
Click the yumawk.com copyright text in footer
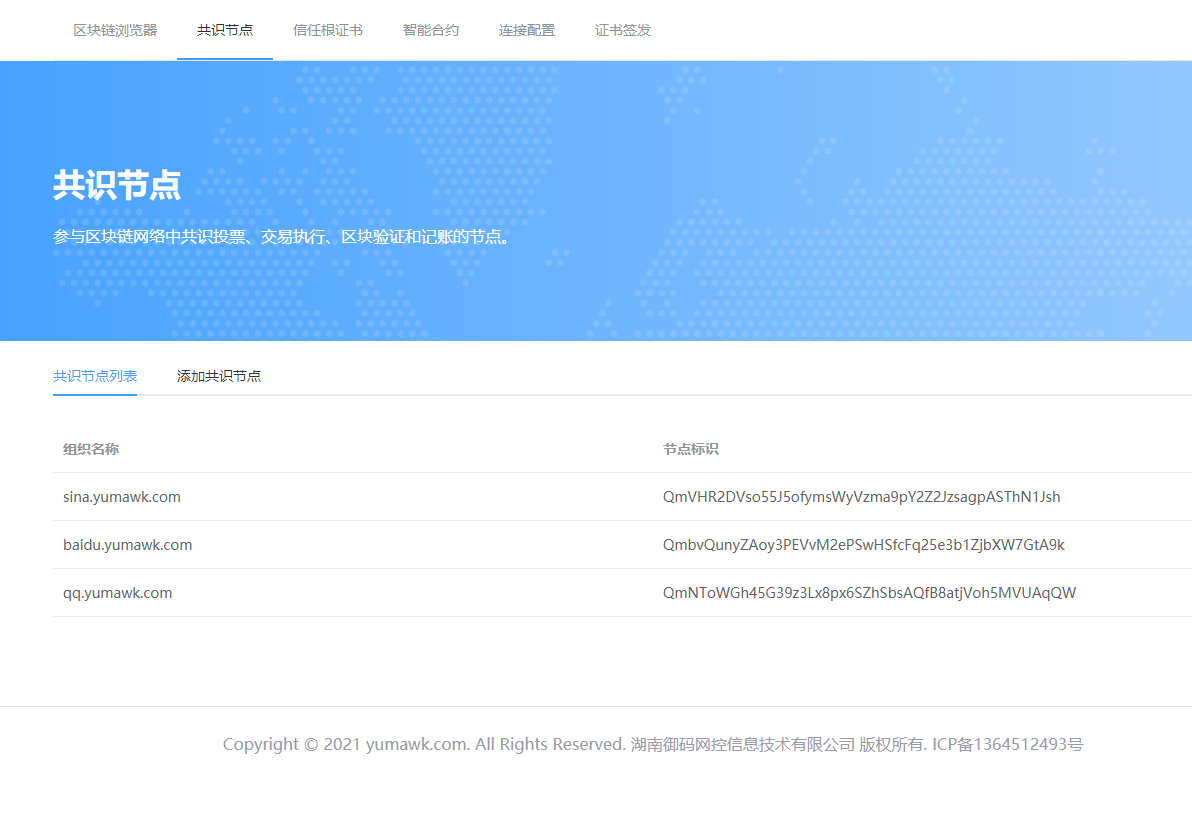click(424, 744)
